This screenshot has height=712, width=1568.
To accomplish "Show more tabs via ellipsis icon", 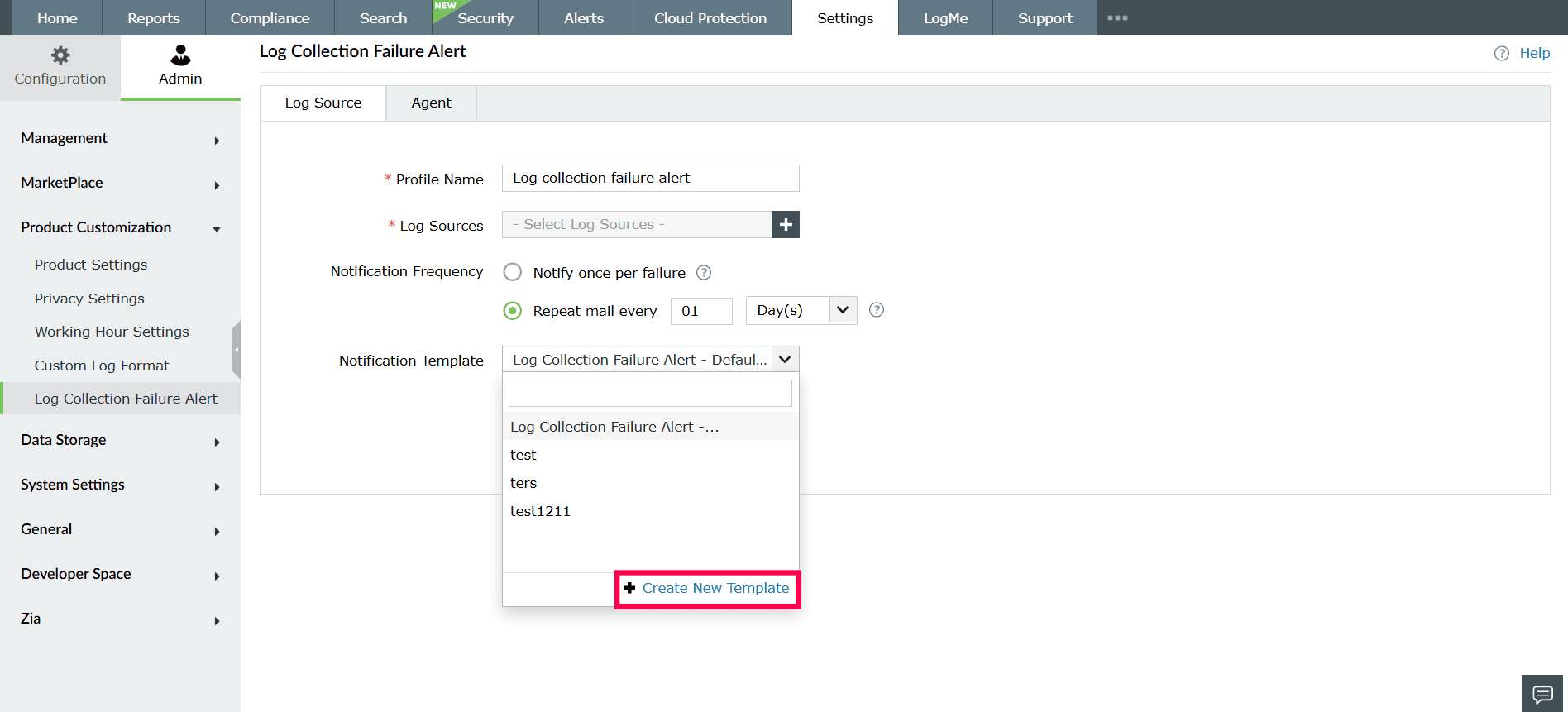I will 1117,17.
